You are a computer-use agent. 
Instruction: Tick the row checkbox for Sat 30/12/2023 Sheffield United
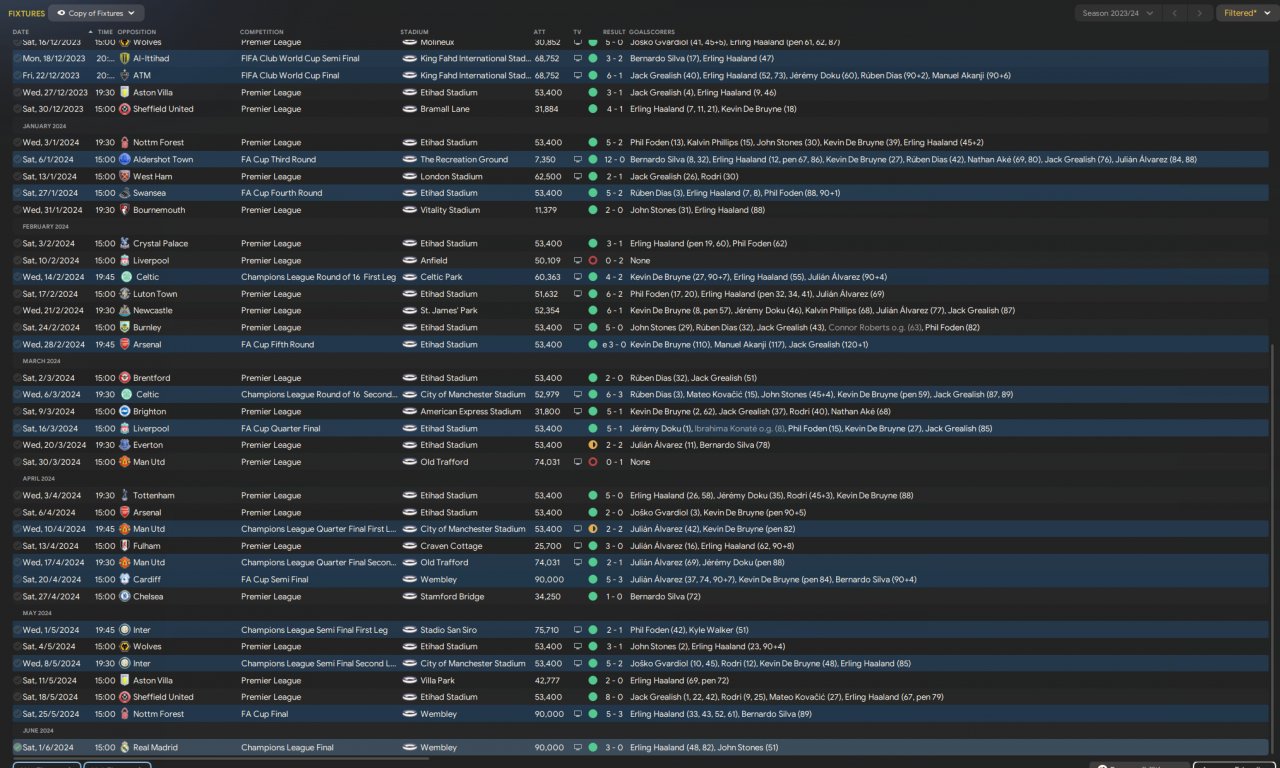(x=17, y=109)
